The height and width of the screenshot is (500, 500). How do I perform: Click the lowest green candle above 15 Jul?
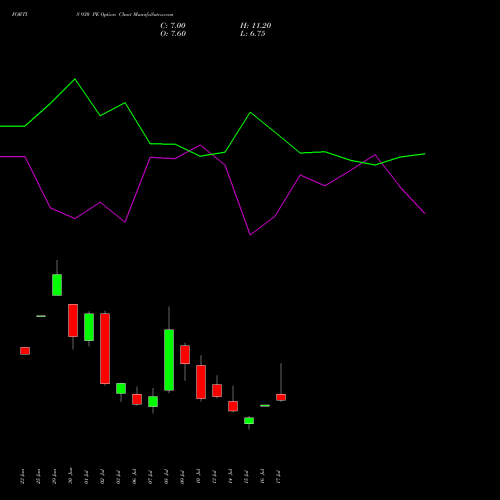coord(249,421)
